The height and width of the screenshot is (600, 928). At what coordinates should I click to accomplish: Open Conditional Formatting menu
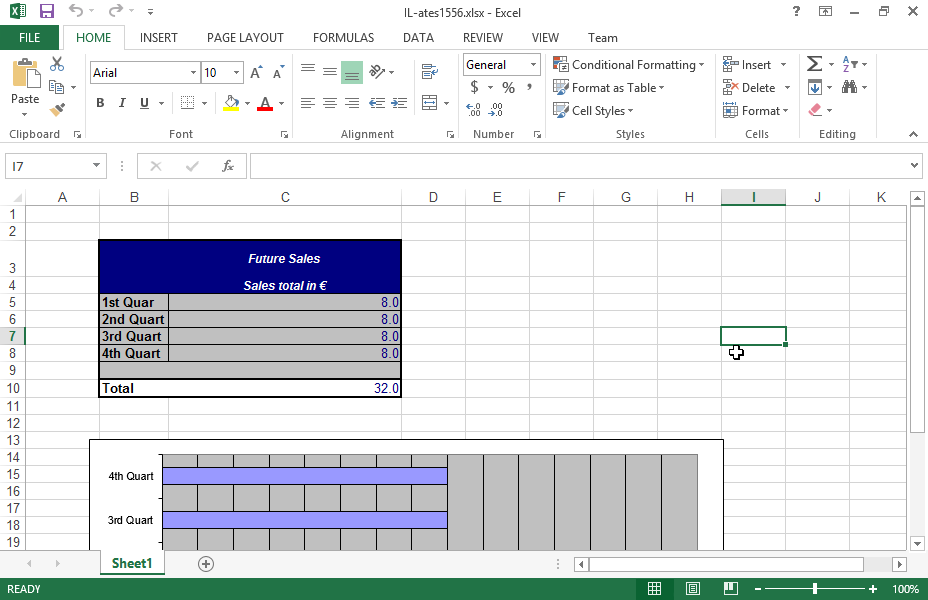coord(628,65)
